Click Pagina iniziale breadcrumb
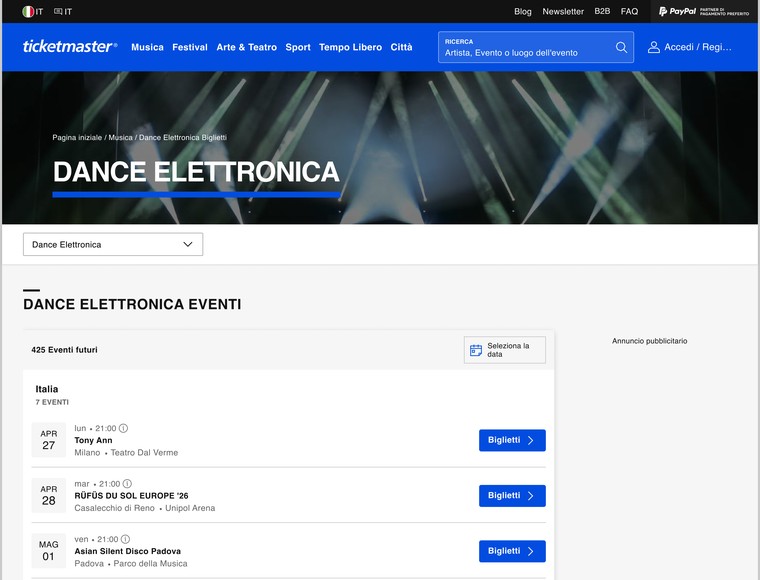 coord(77,138)
